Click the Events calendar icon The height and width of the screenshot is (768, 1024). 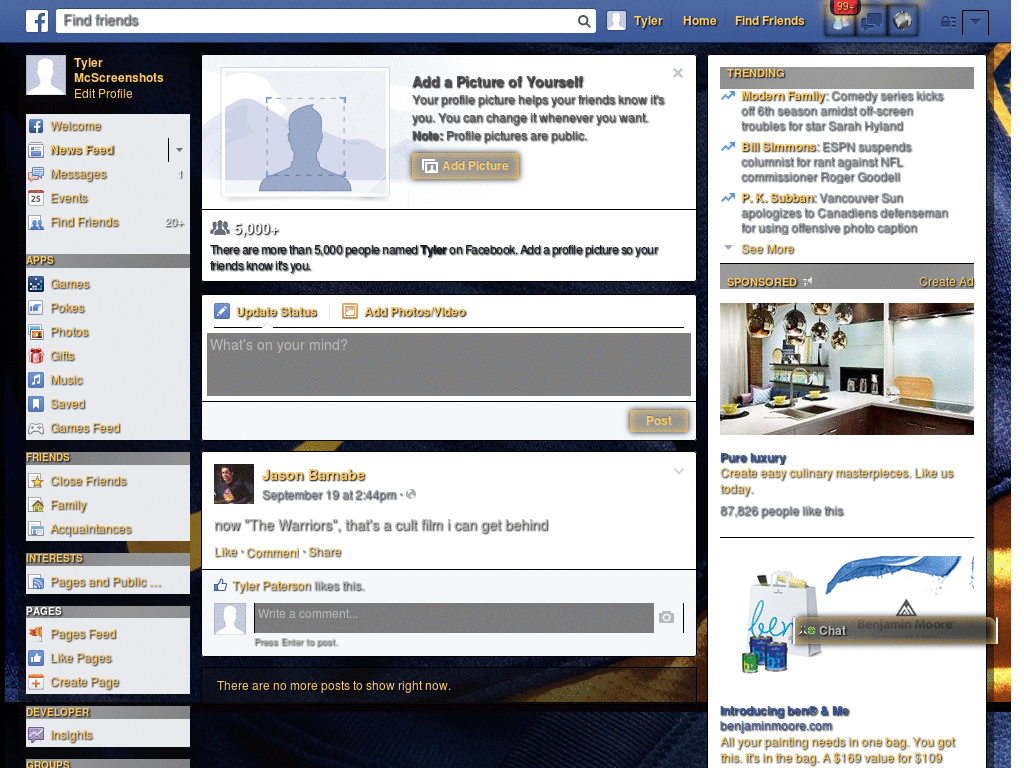click(36, 199)
